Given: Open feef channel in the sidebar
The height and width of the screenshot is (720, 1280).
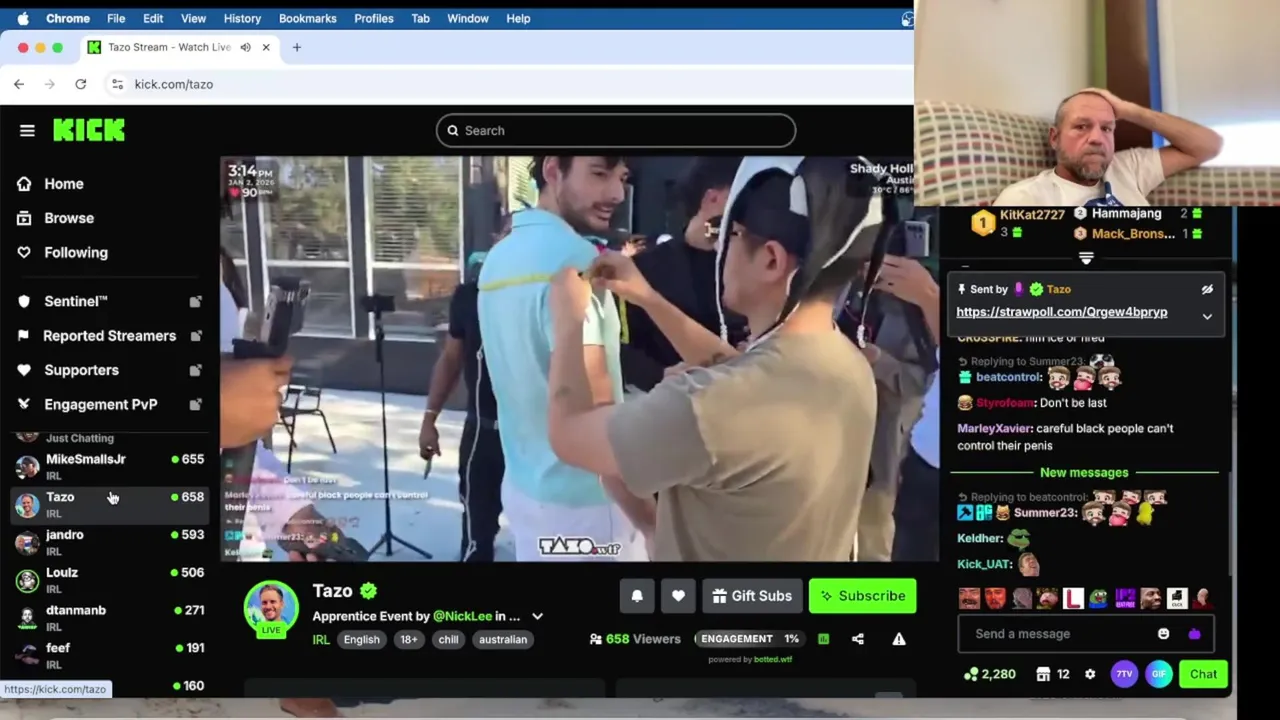Looking at the screenshot, I should [x=110, y=655].
